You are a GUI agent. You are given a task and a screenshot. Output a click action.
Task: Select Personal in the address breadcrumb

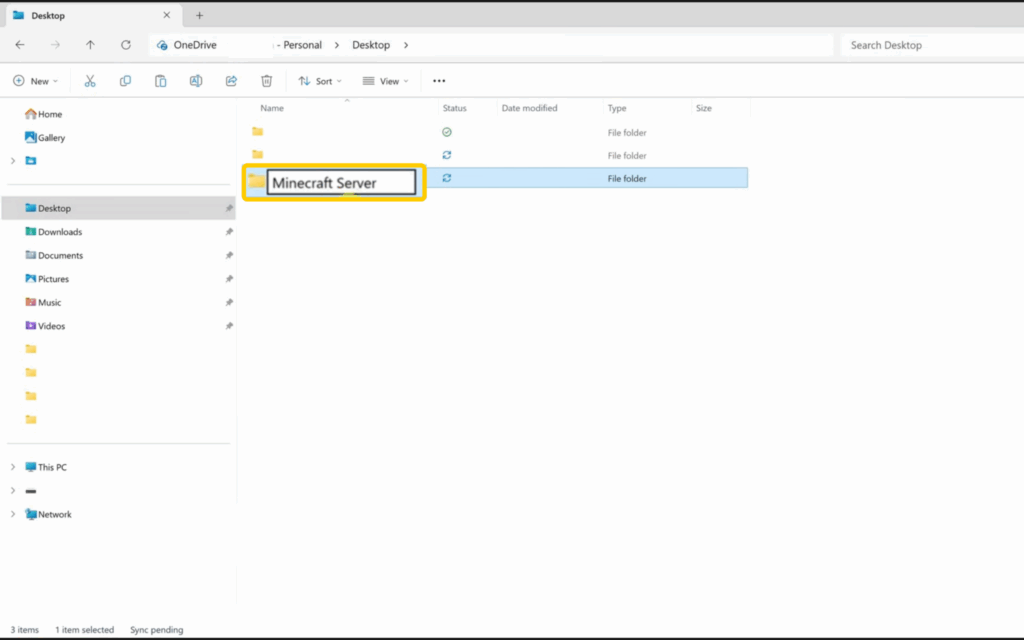302,45
